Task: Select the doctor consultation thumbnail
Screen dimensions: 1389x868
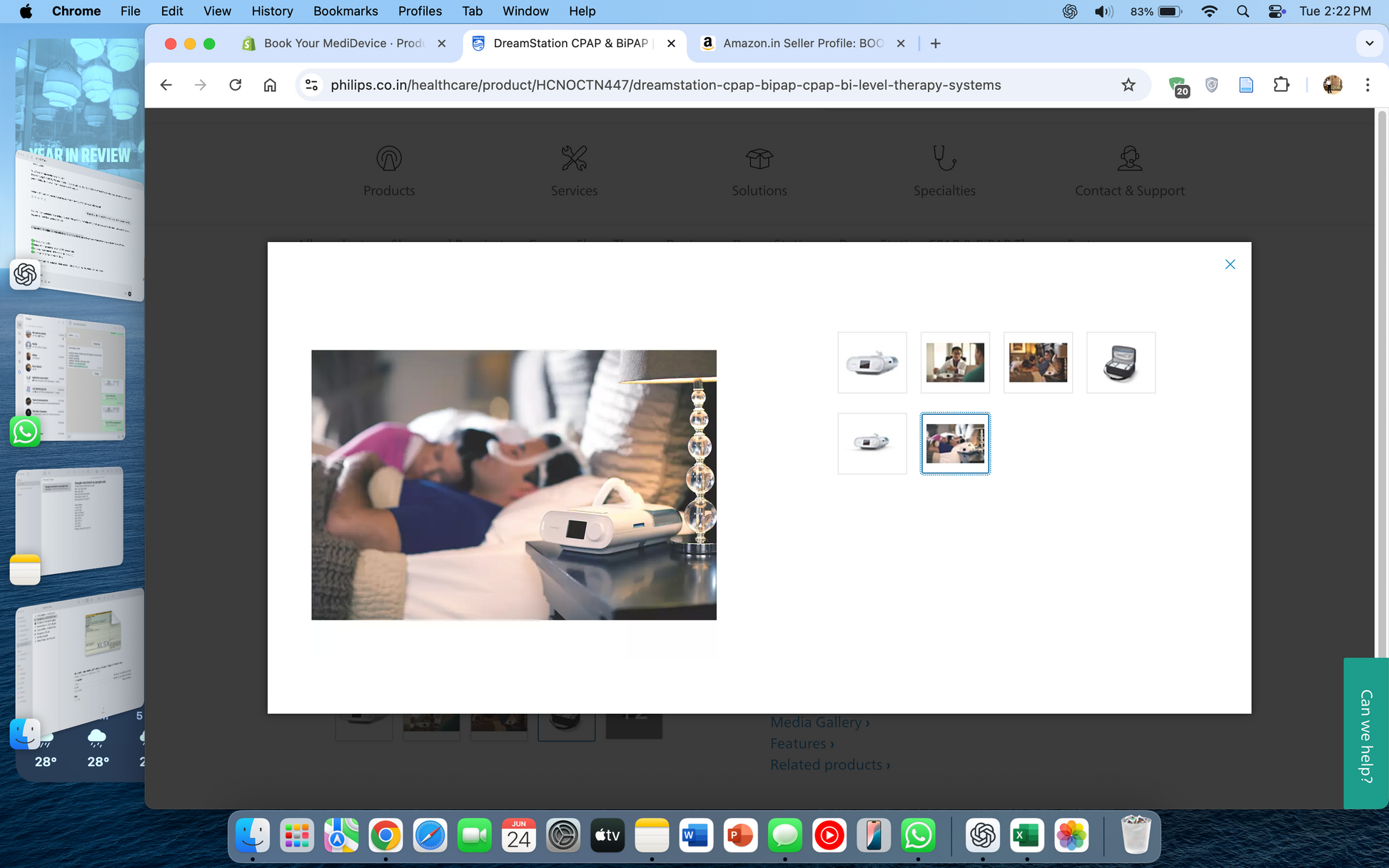Action: pyautogui.click(x=955, y=363)
